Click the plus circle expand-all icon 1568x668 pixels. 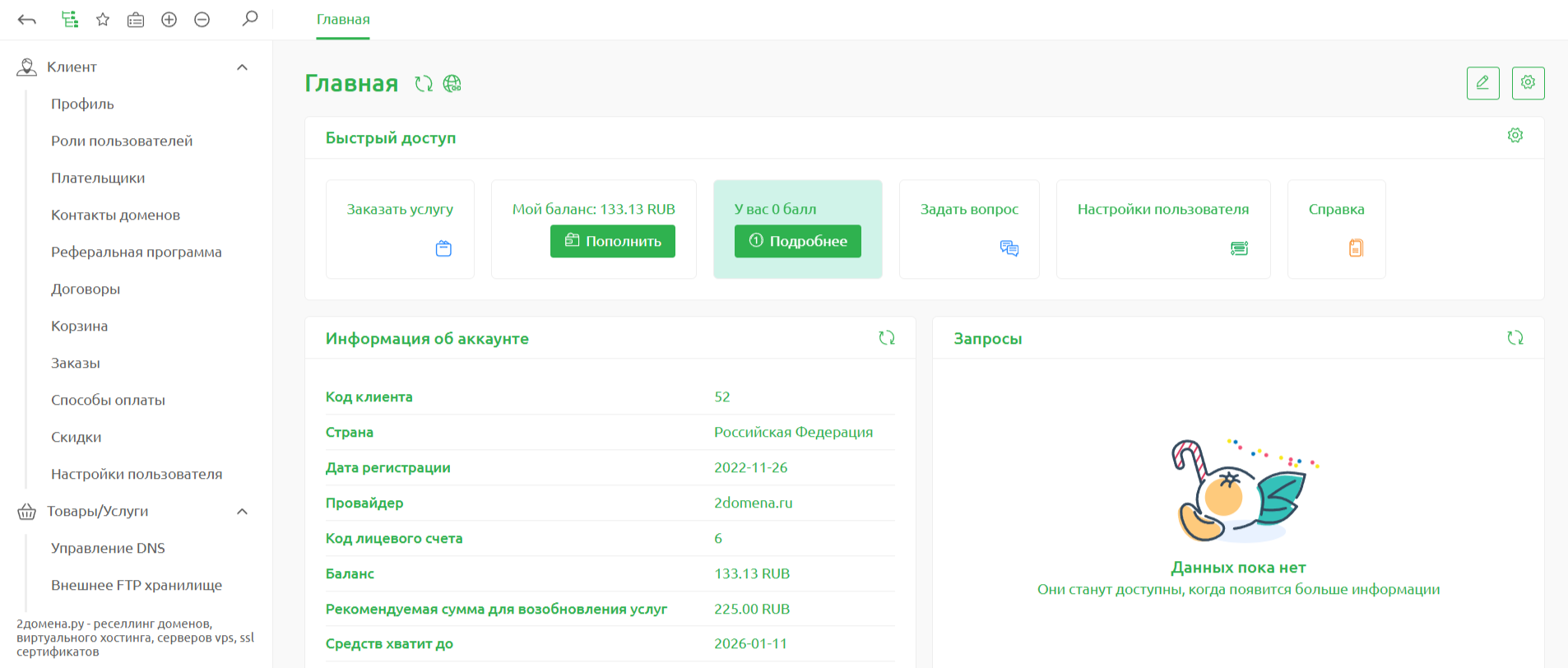(169, 20)
